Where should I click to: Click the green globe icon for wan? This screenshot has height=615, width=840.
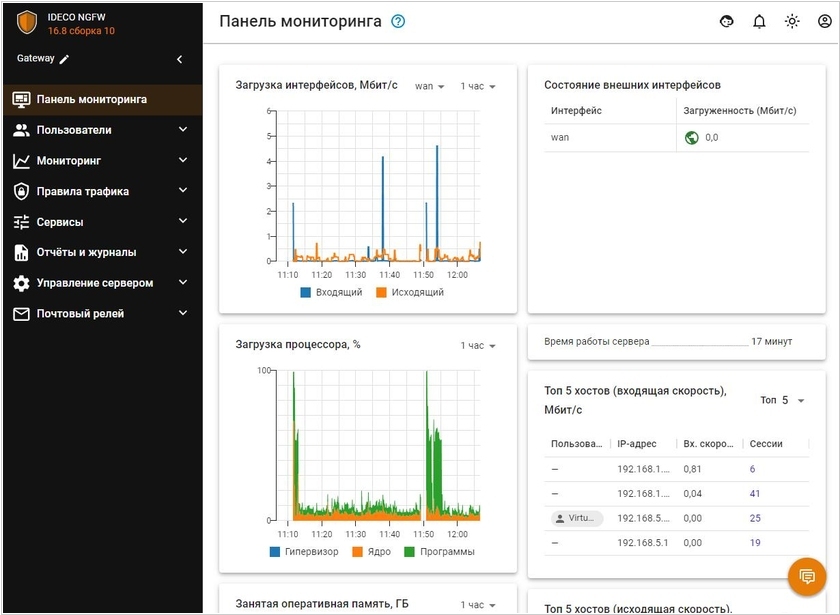[692, 138]
